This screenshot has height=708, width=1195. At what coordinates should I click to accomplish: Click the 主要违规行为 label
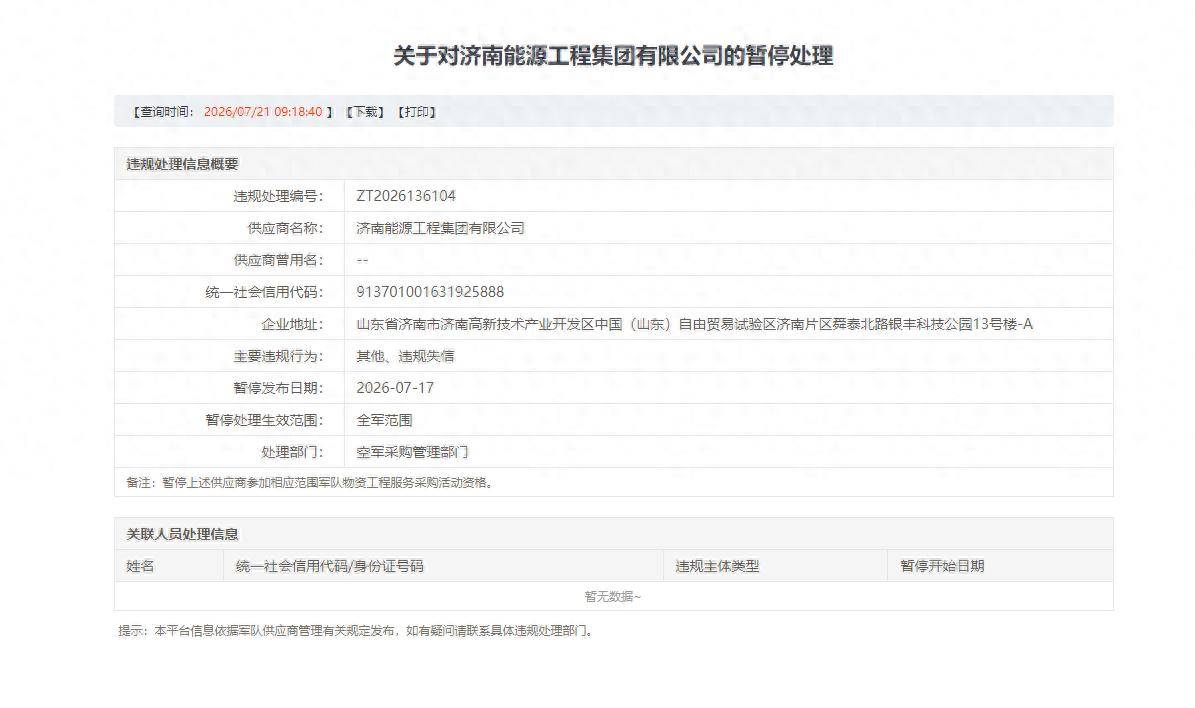[278, 356]
